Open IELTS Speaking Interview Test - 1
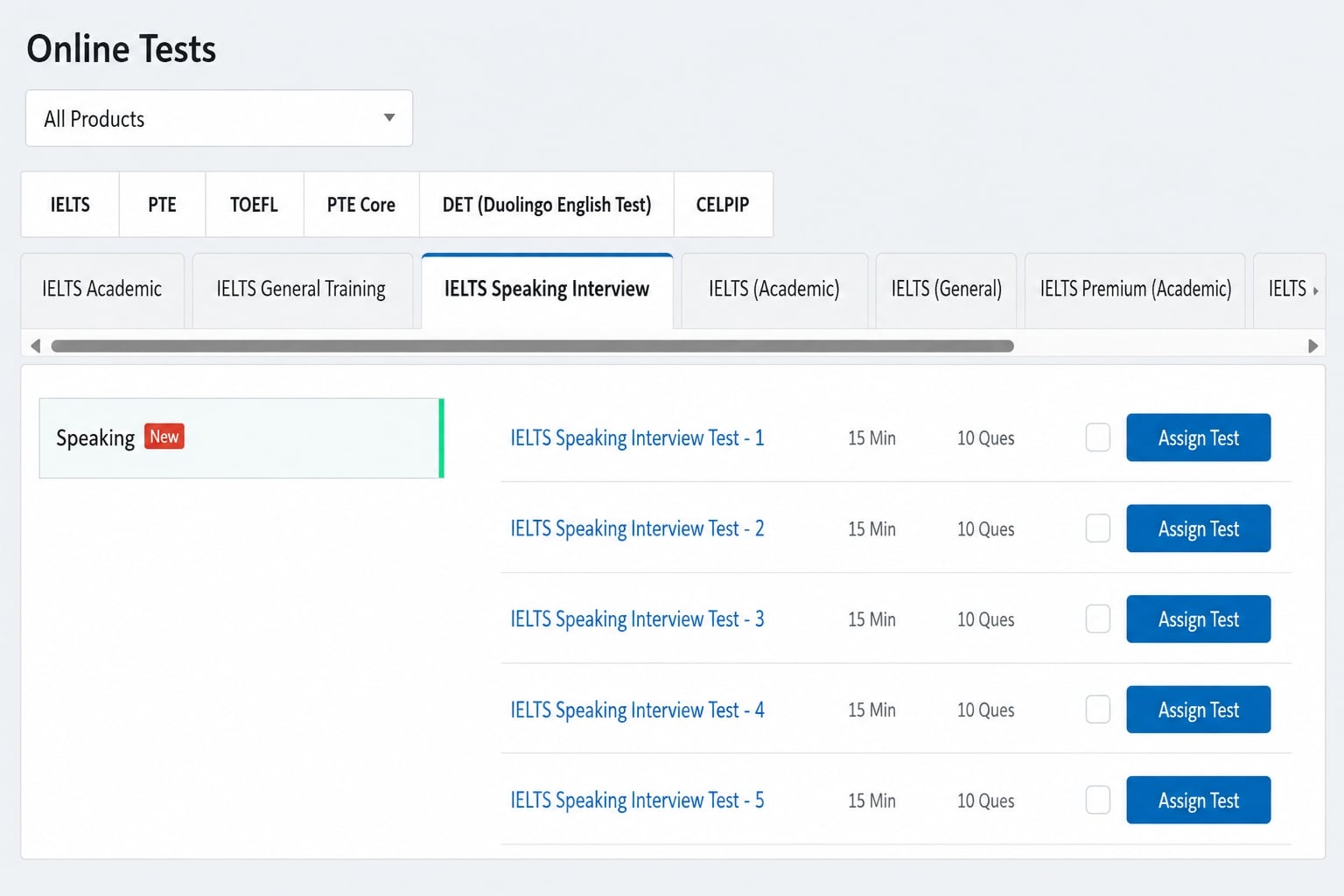The width and height of the screenshot is (1344, 896). pyautogui.click(x=637, y=437)
